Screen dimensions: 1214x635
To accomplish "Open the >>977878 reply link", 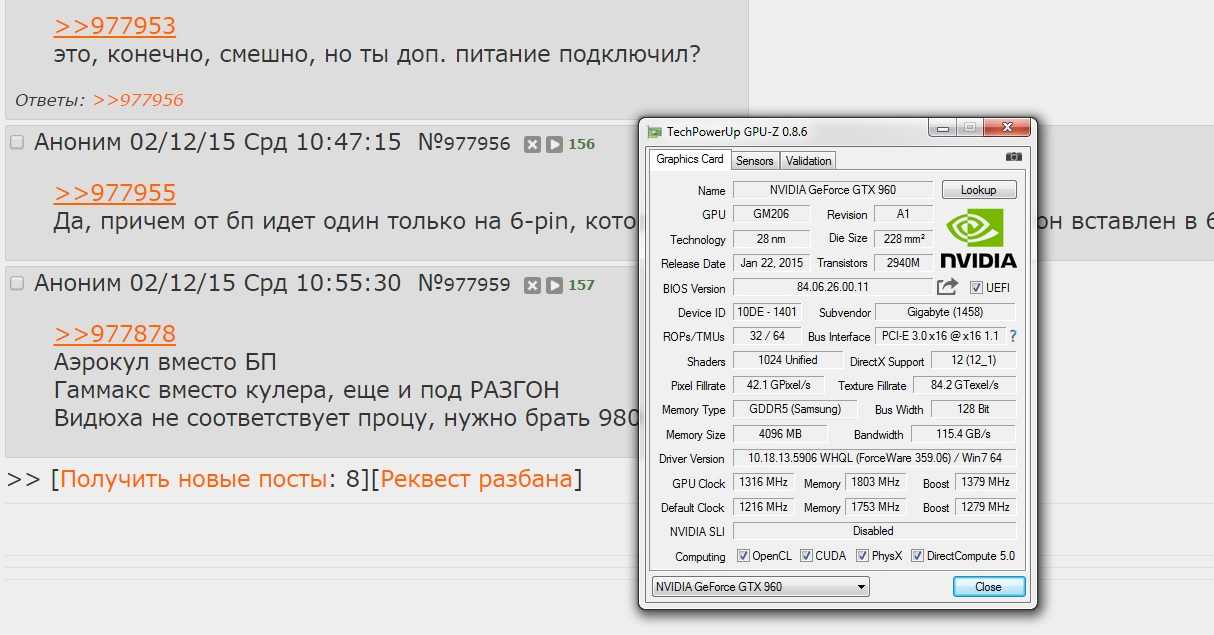I will pos(115,334).
